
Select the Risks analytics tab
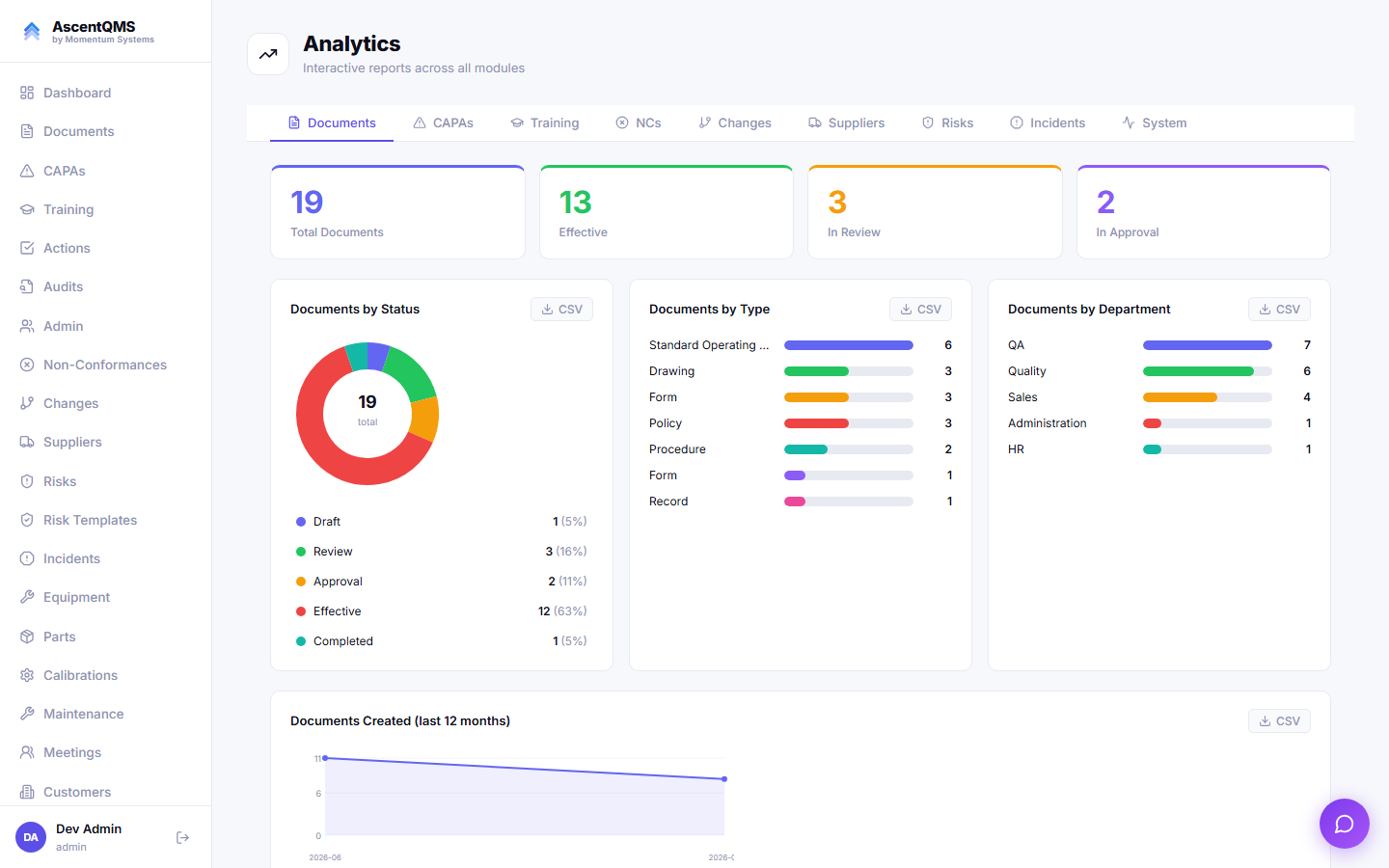click(947, 122)
